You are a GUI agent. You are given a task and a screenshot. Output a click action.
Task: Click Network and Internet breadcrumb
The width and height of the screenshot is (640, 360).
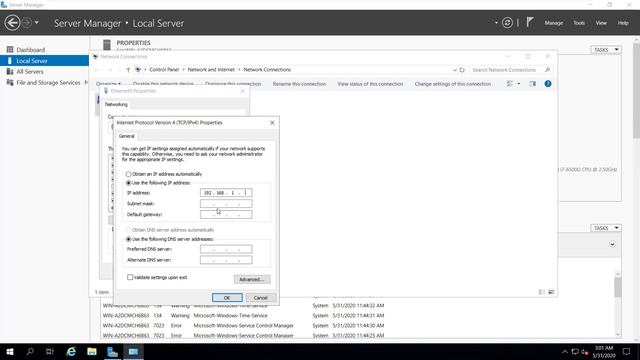click(x=211, y=70)
